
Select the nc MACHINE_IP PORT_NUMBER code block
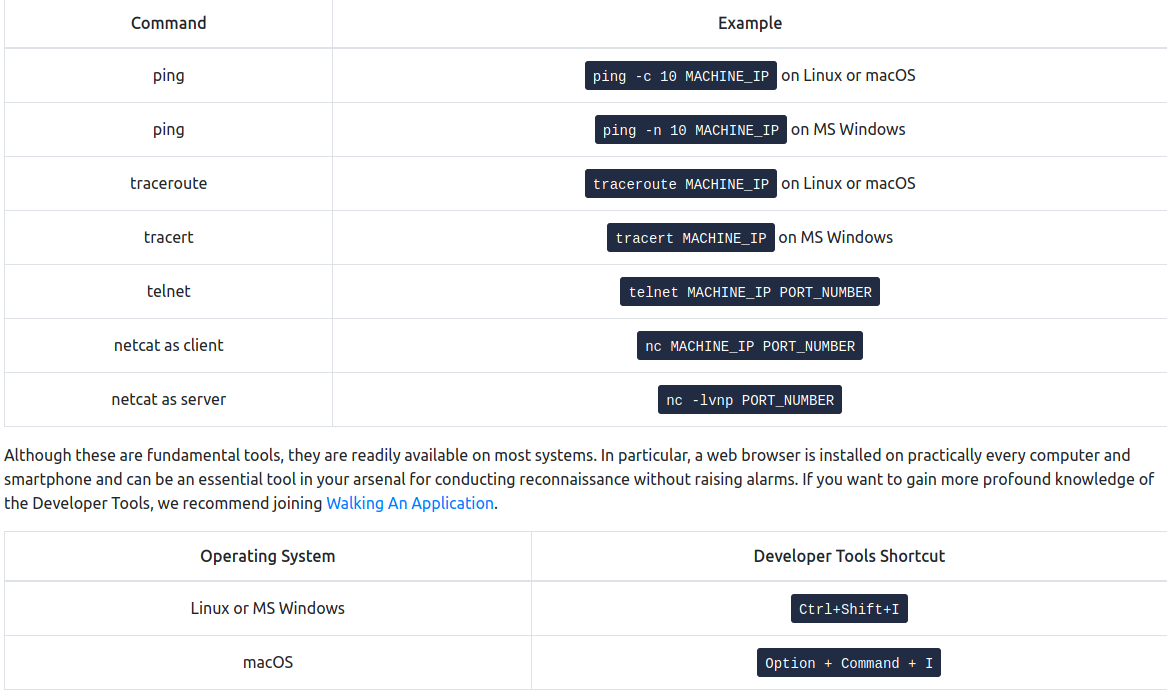(x=750, y=346)
